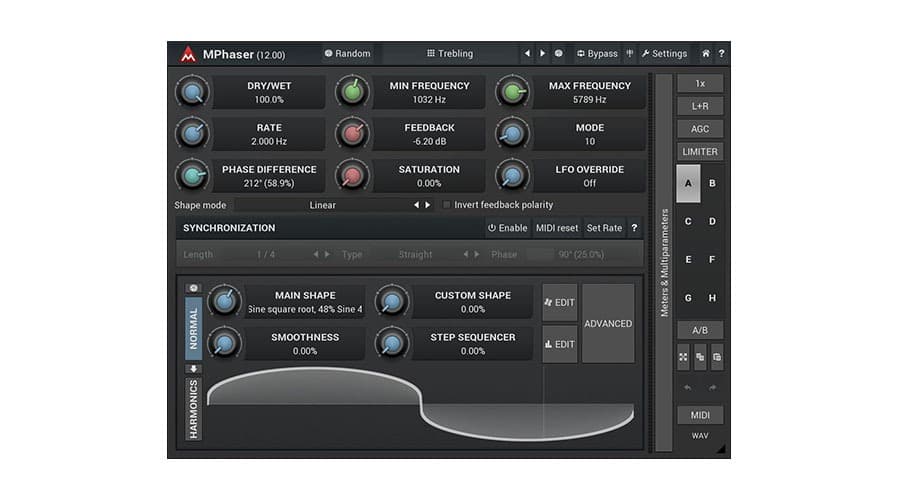This screenshot has width=900, height=500.
Task: Go to the previous preset
Action: tap(527, 53)
